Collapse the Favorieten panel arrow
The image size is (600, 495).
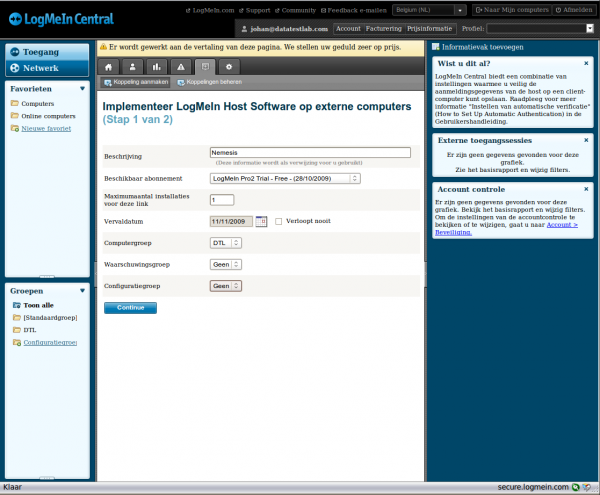click(82, 89)
